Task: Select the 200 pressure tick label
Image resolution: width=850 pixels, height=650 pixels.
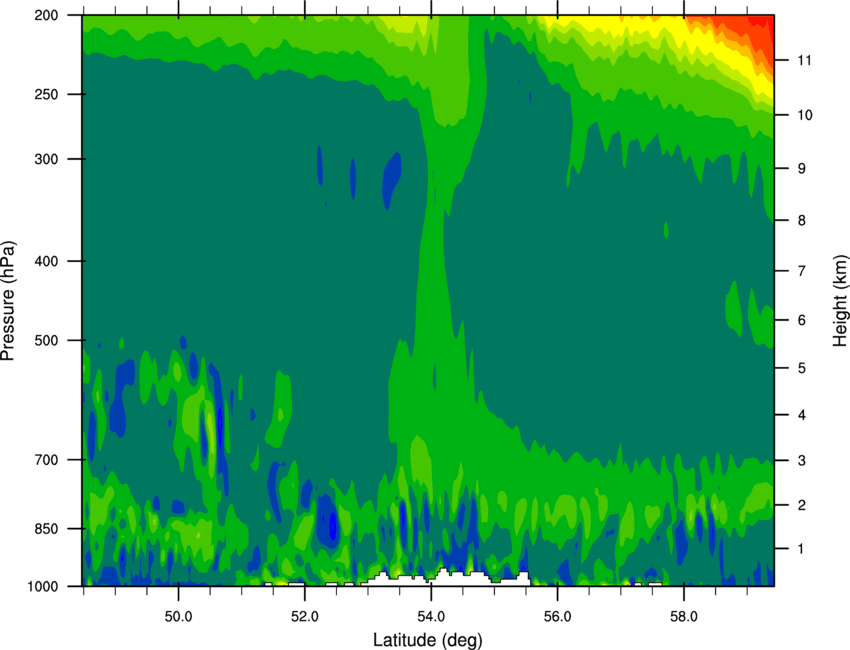Action: (46, 15)
